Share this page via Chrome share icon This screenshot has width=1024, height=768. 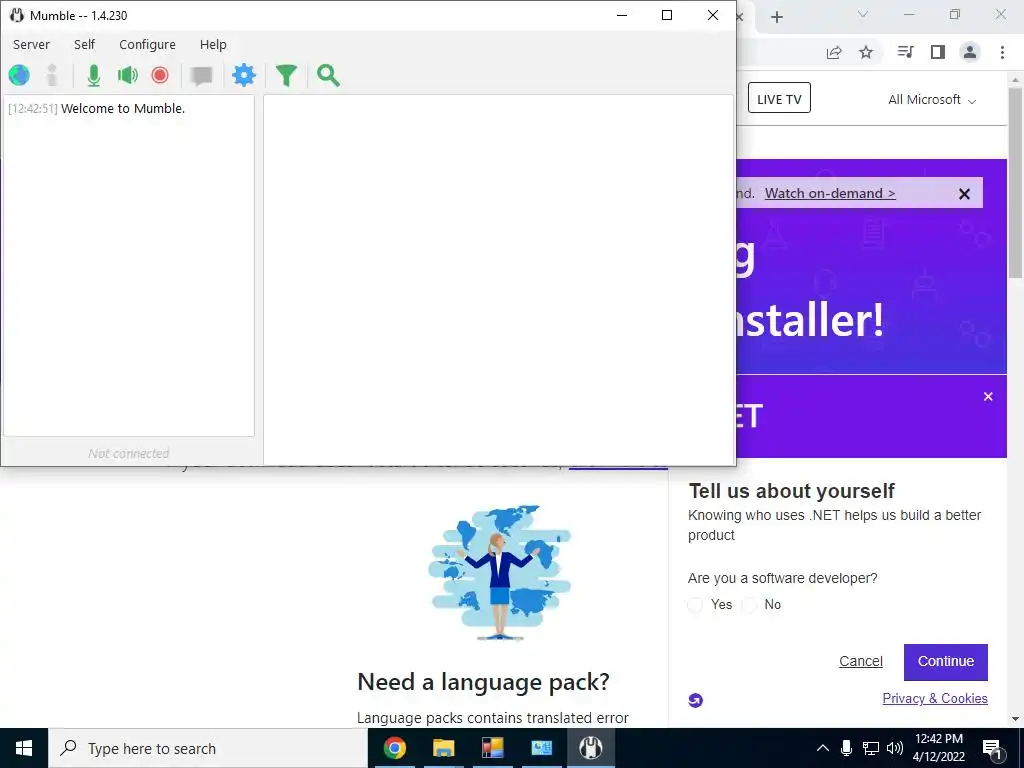[x=834, y=52]
